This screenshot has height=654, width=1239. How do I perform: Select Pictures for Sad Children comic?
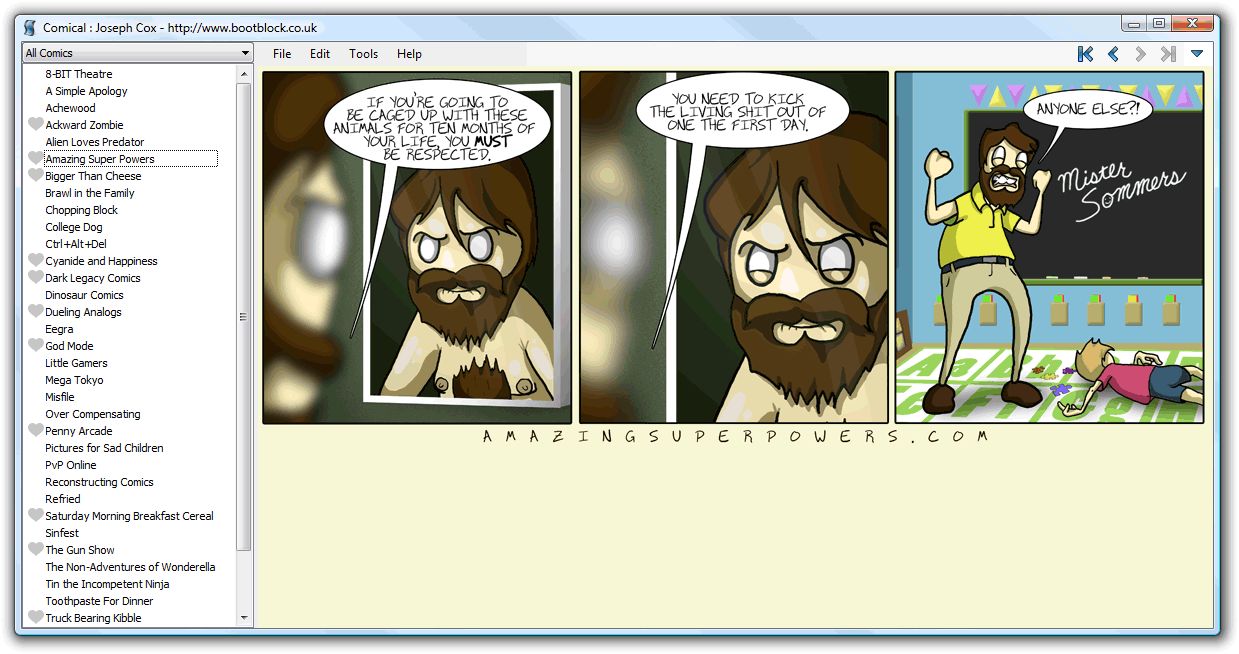[104, 448]
